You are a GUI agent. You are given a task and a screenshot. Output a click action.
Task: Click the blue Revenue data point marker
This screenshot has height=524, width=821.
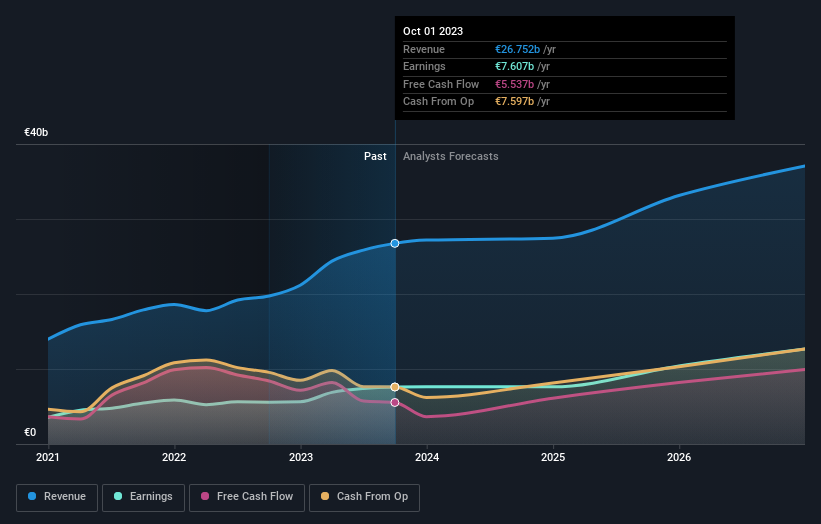[395, 243]
